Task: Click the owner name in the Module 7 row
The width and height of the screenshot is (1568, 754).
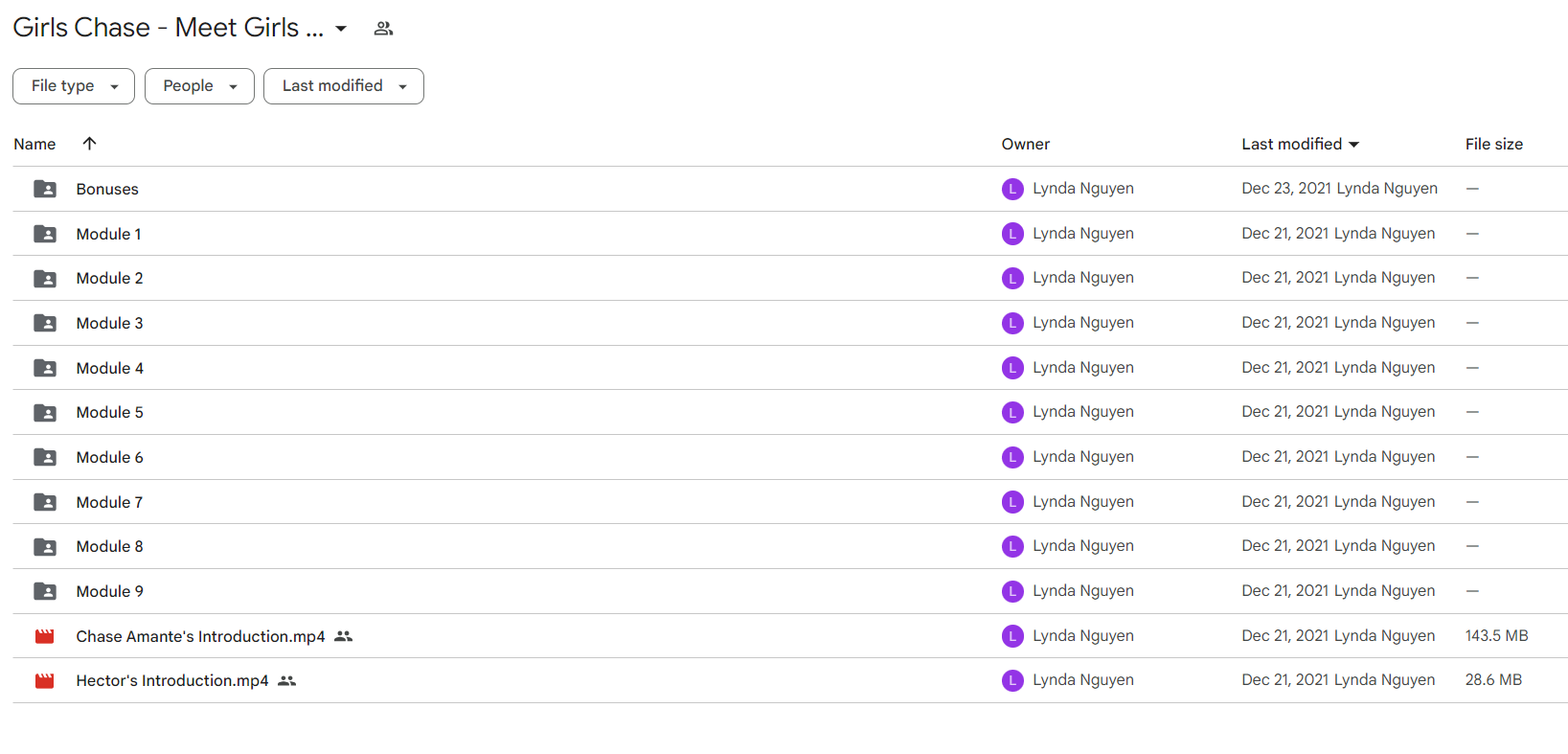Action: (1083, 501)
